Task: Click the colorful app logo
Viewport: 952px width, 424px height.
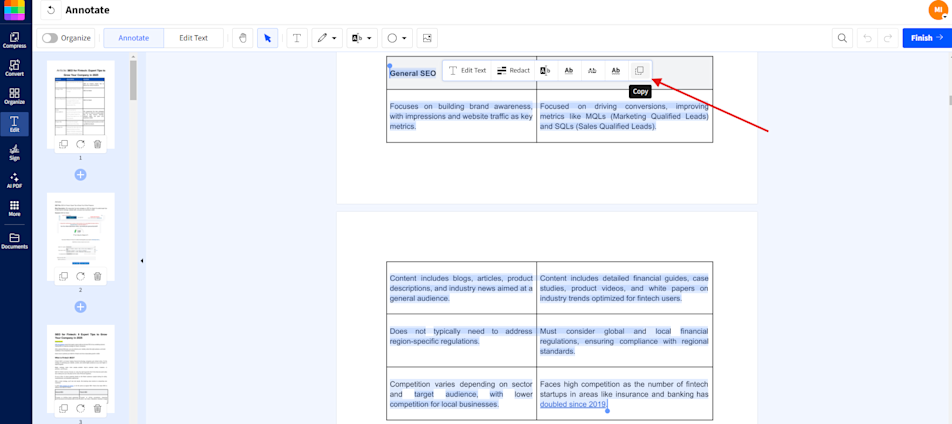Action: point(14,10)
